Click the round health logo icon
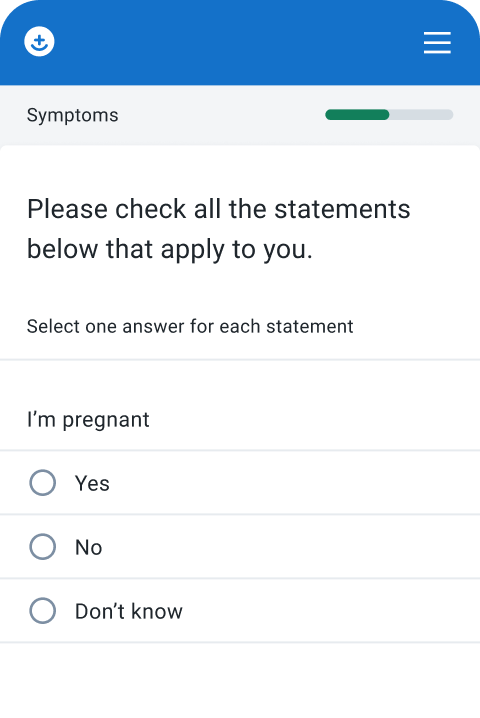The image size is (480, 718). (x=39, y=42)
